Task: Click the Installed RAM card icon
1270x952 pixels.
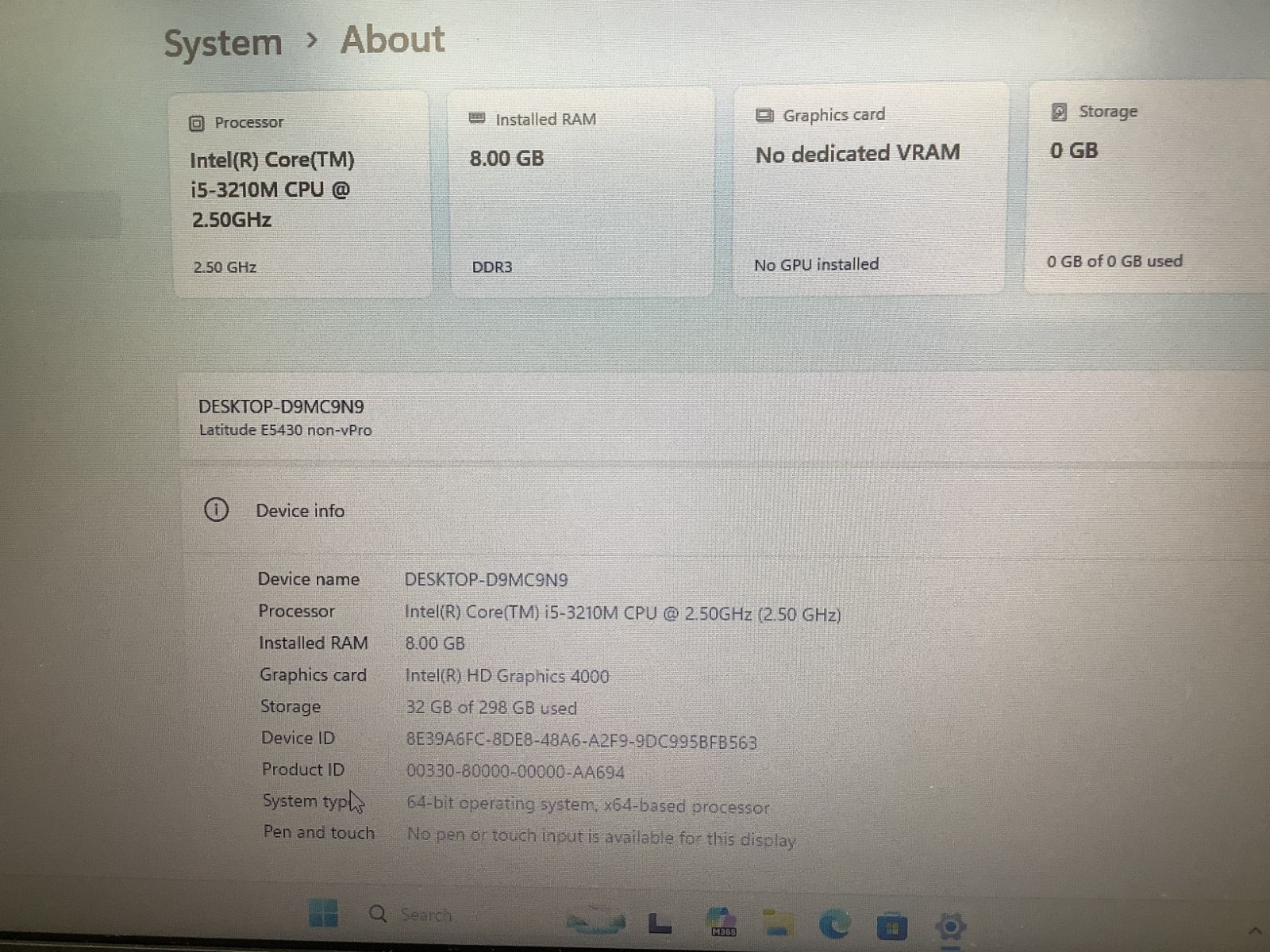Action: [x=477, y=118]
